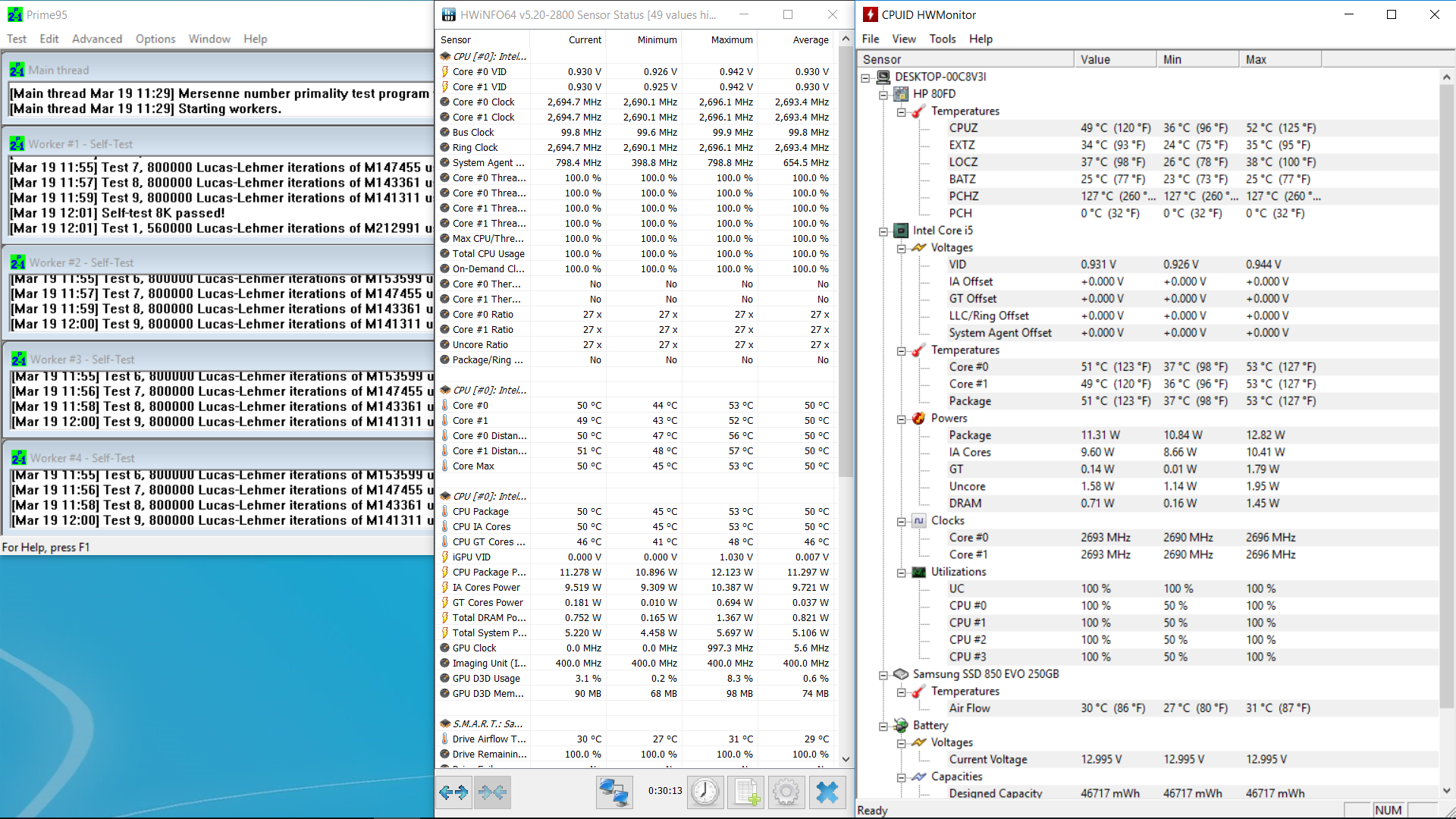Click the HWiNFO64 title bar icon
The image size is (1456, 819).
point(449,14)
